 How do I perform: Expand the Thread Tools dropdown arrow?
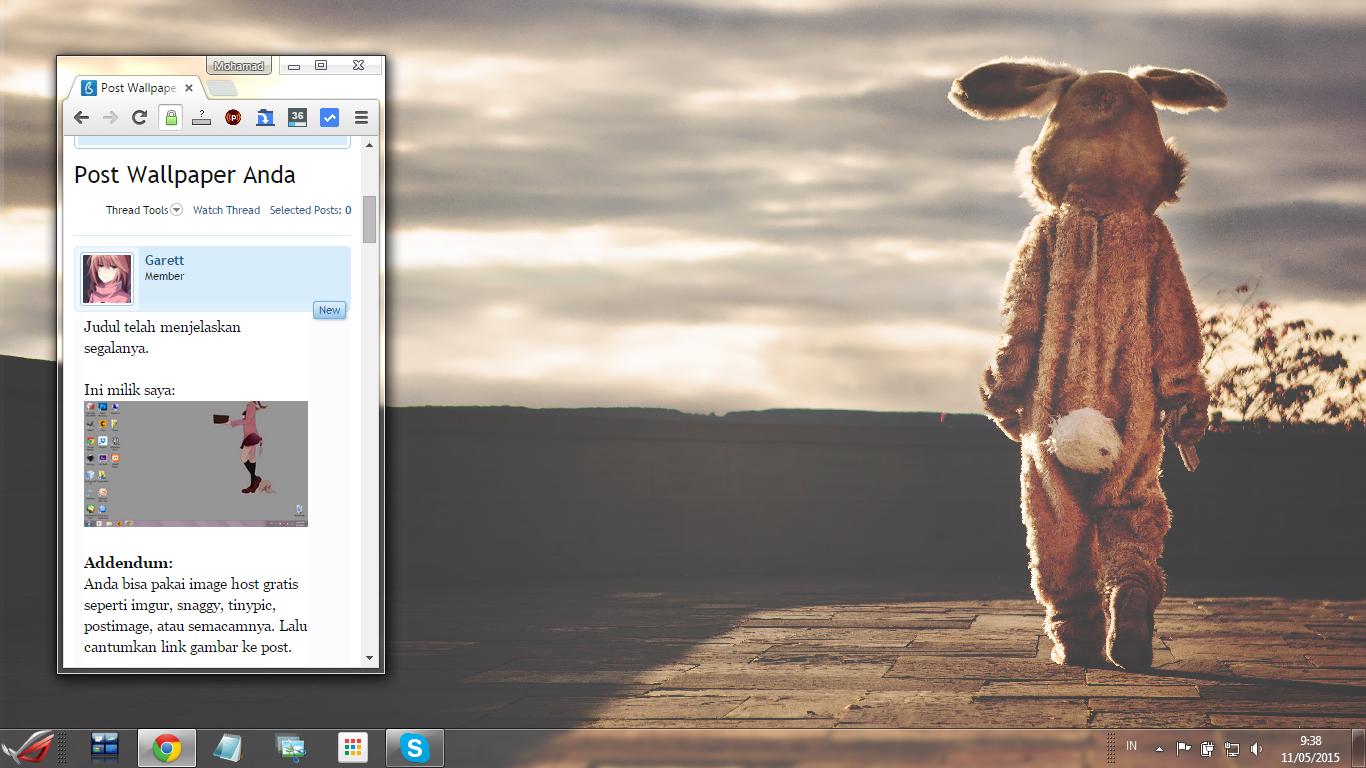point(177,210)
